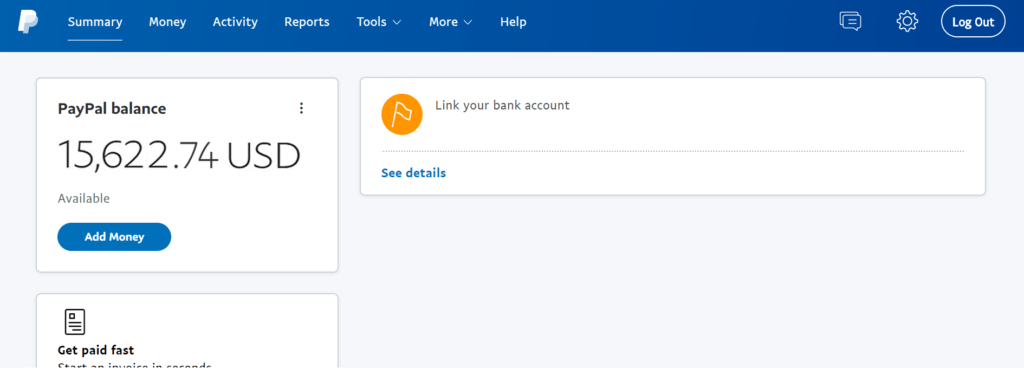Screen dimensions: 1024x368
Task: Click the chevron next to Tools
Action: 396,22
